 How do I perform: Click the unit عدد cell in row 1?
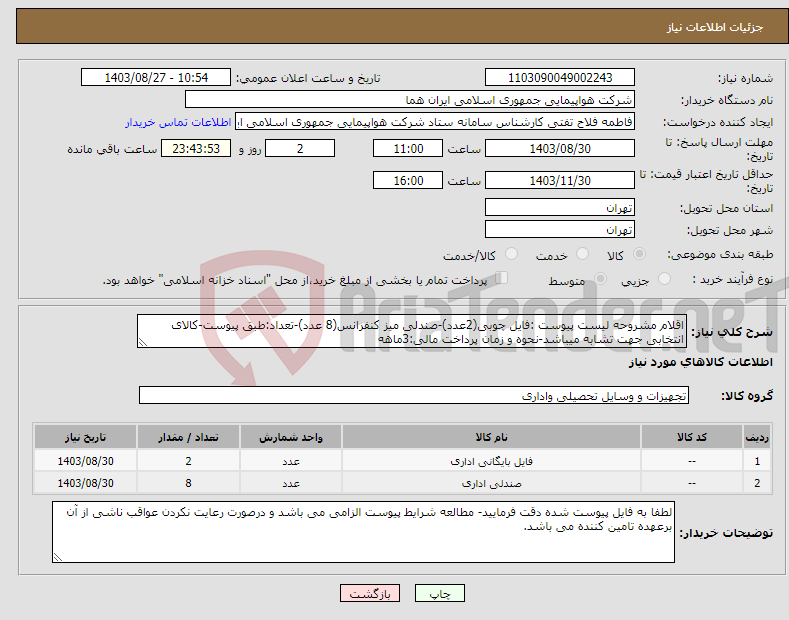point(291,461)
